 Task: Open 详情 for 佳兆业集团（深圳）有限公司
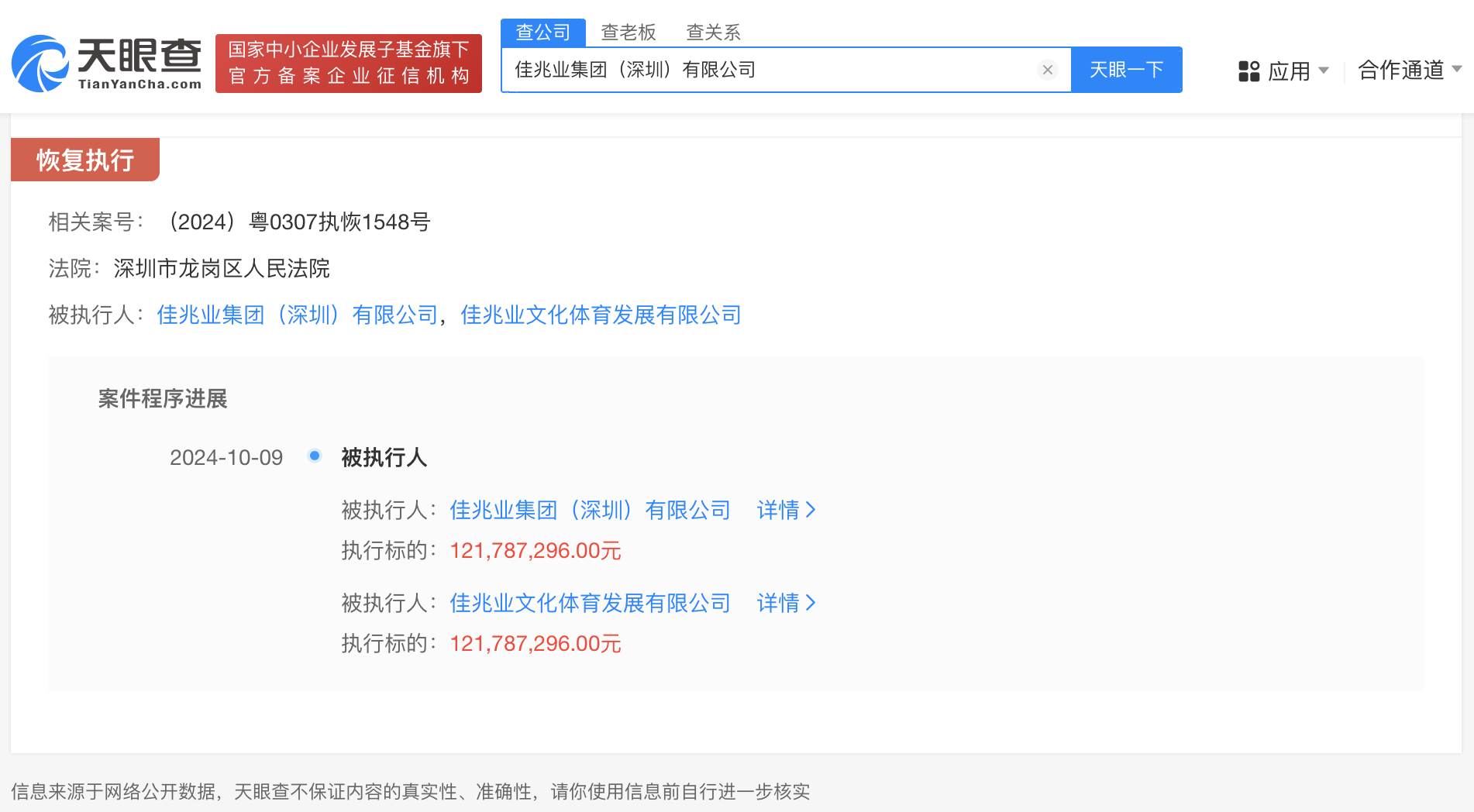787,511
